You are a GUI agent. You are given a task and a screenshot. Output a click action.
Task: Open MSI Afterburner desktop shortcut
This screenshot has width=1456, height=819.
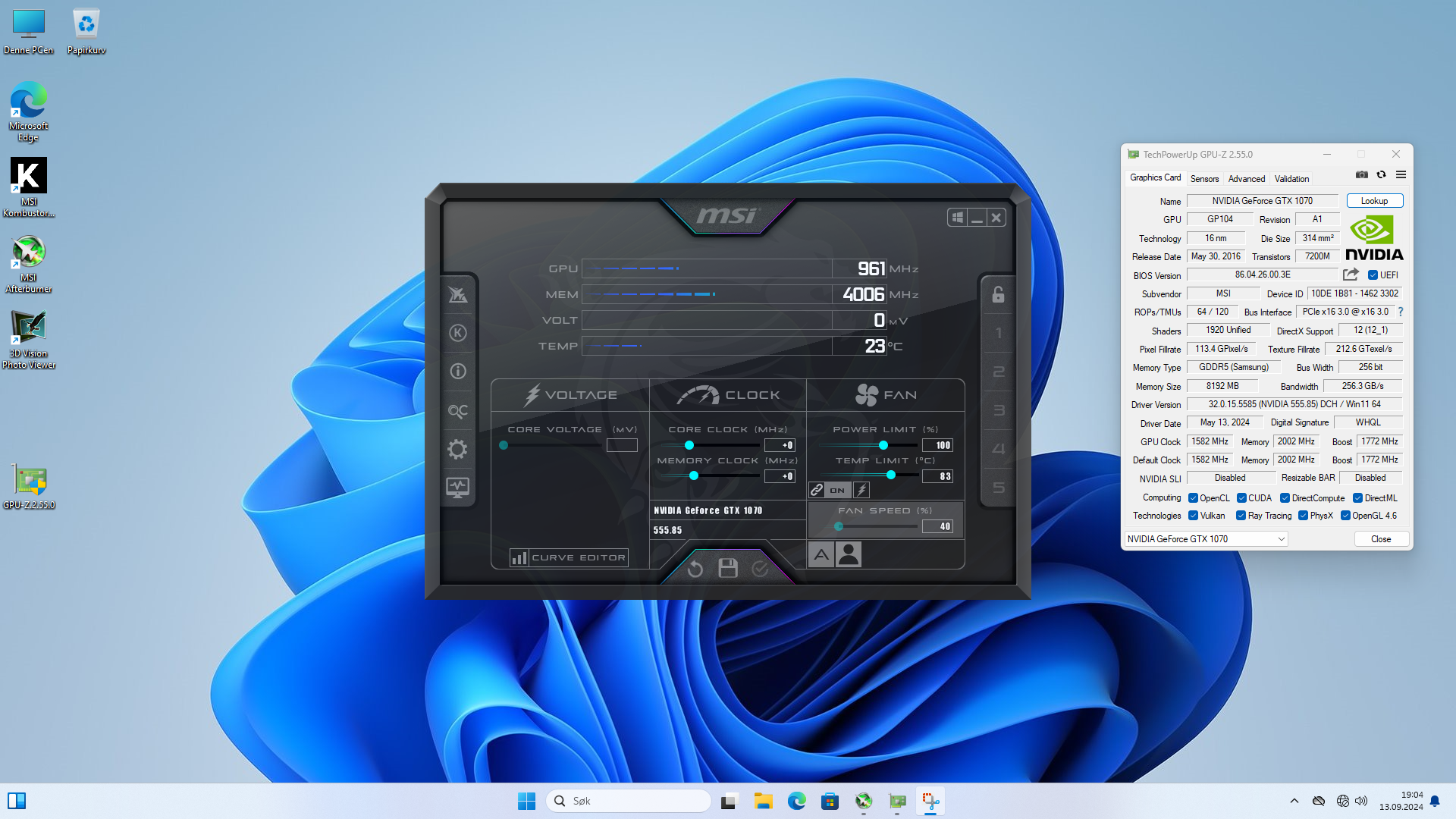pos(29,263)
